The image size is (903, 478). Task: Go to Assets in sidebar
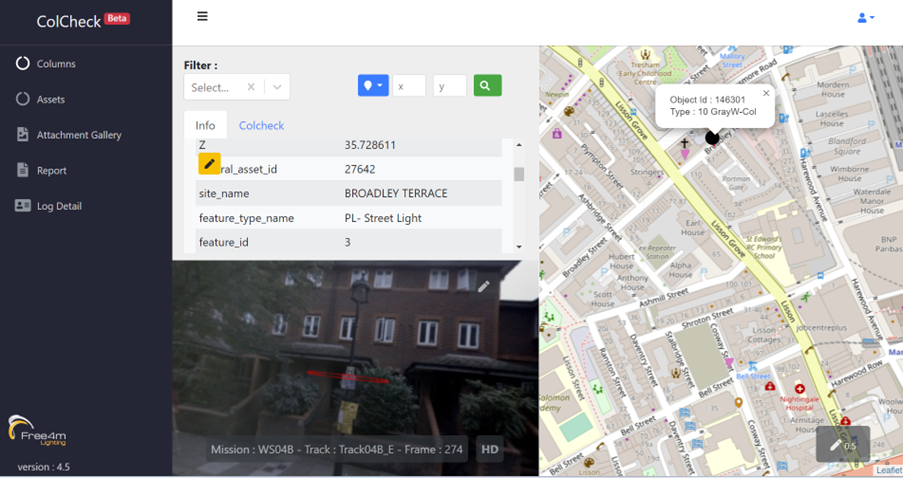(50, 100)
